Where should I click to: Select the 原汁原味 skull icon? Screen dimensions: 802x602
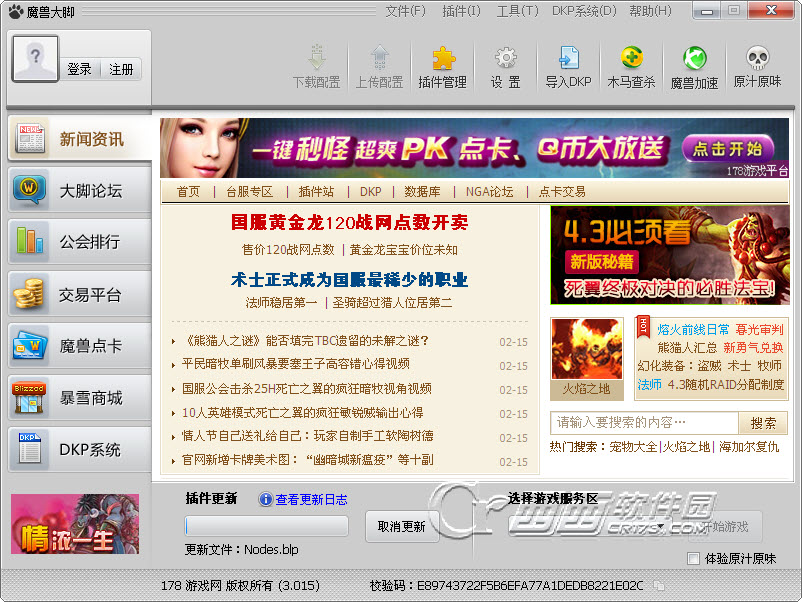click(758, 58)
